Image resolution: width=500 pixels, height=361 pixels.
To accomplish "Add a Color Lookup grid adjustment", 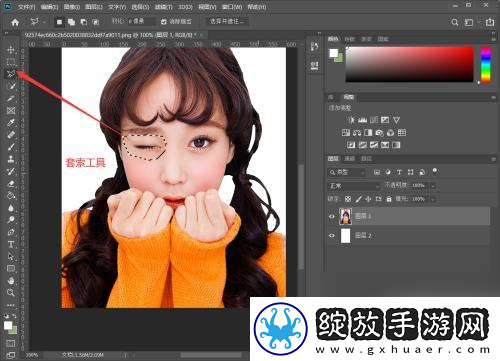I will [402, 133].
